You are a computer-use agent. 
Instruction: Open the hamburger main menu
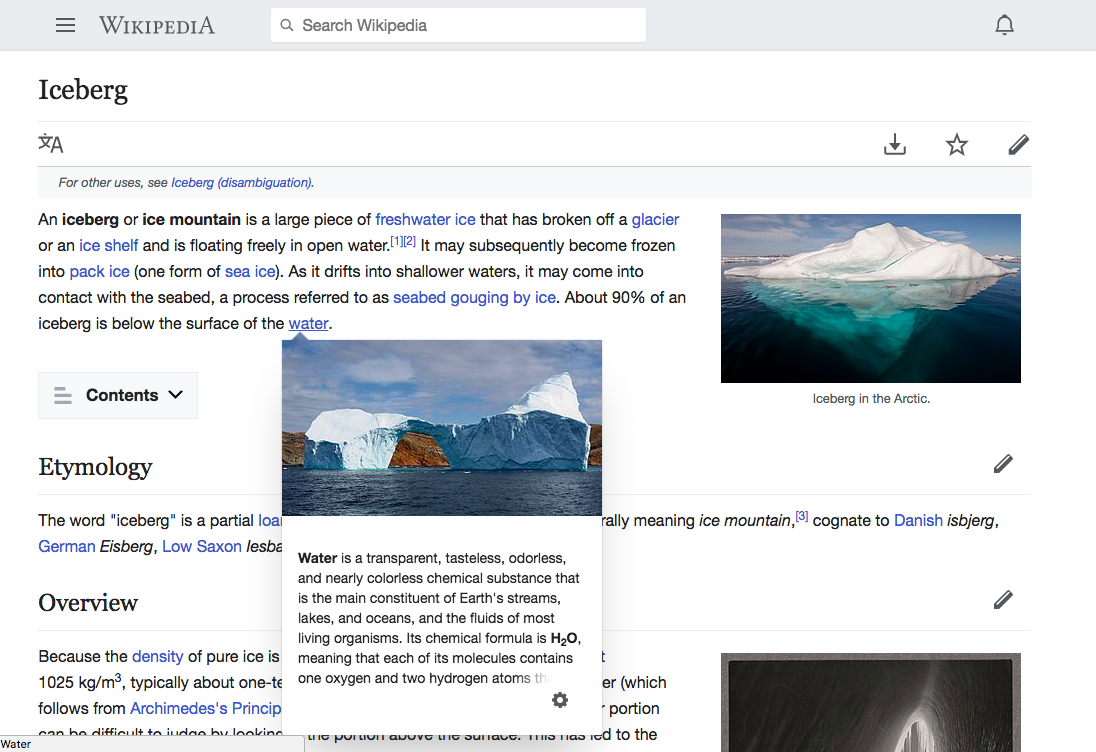(x=66, y=25)
